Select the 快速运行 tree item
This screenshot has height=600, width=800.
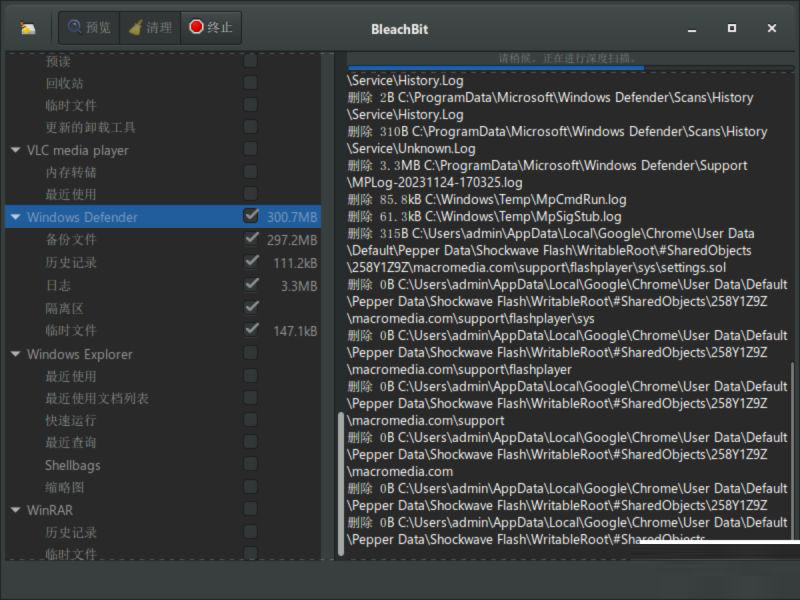[70, 420]
